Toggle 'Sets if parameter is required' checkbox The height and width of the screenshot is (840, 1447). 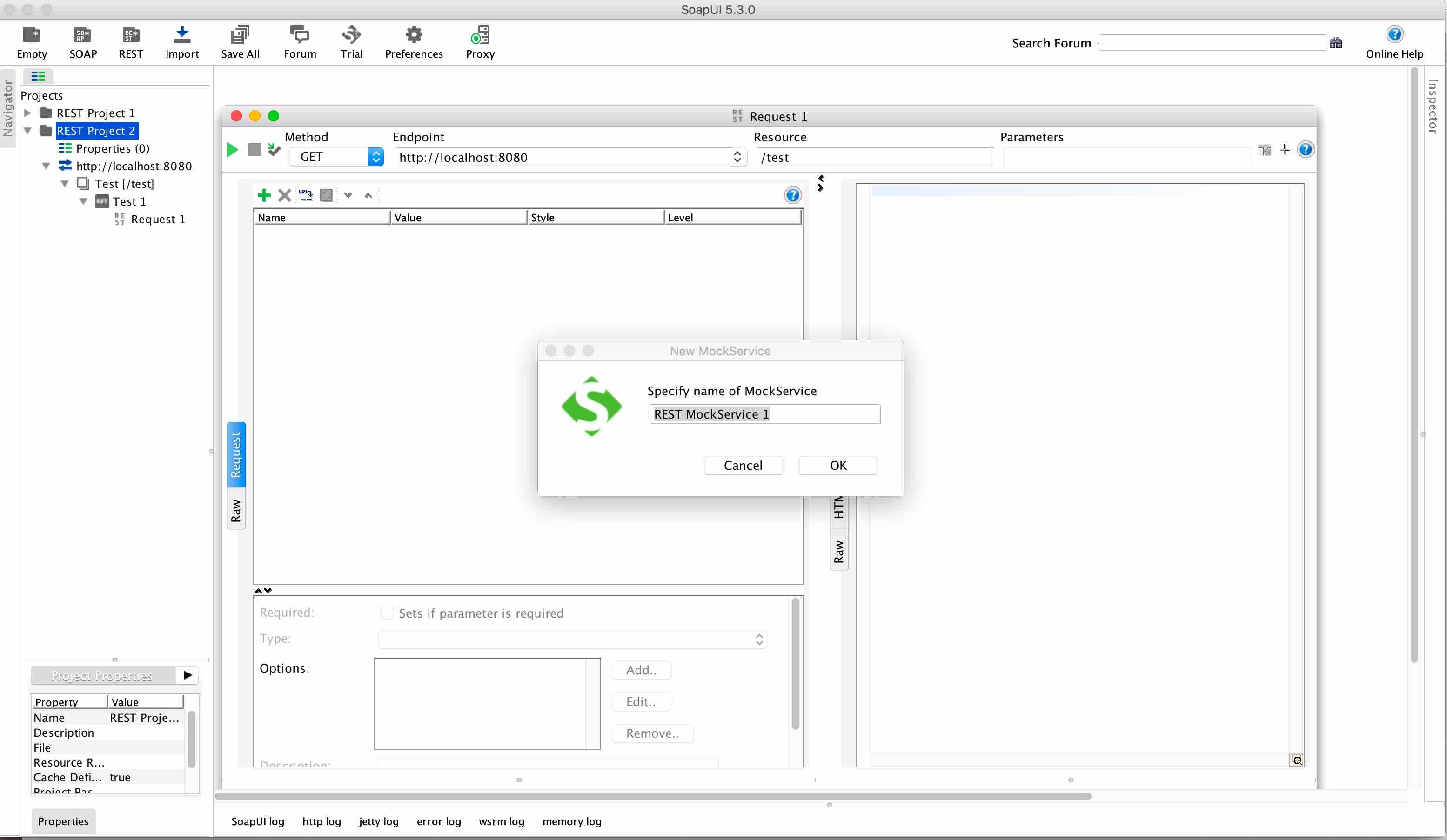pyautogui.click(x=387, y=613)
